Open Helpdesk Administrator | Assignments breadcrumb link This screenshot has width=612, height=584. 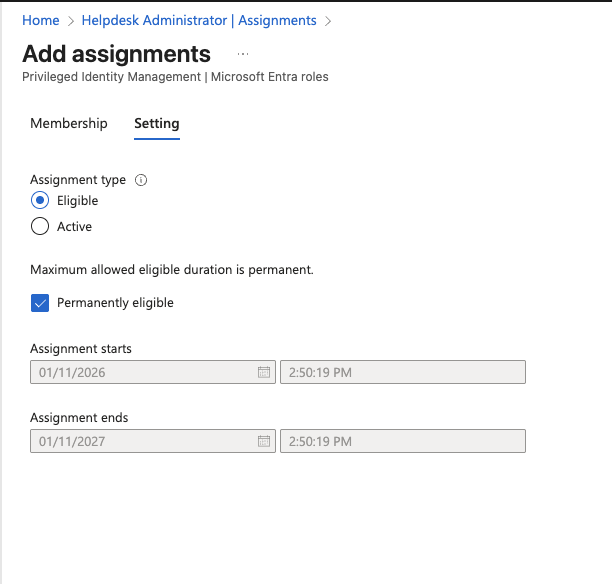[x=199, y=20]
